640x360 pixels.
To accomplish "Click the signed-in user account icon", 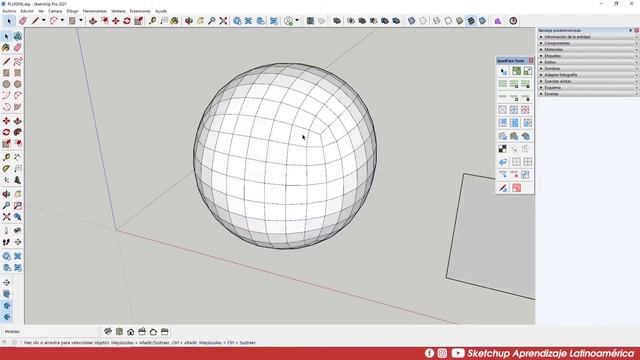I will pyautogui.click(x=289, y=21).
